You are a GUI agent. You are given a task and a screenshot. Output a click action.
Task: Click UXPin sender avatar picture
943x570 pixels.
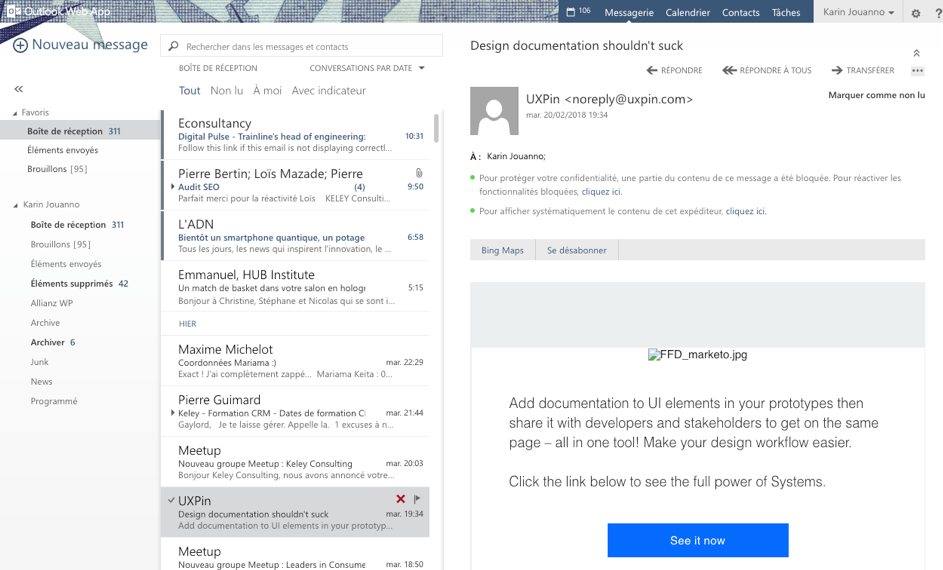[494, 111]
